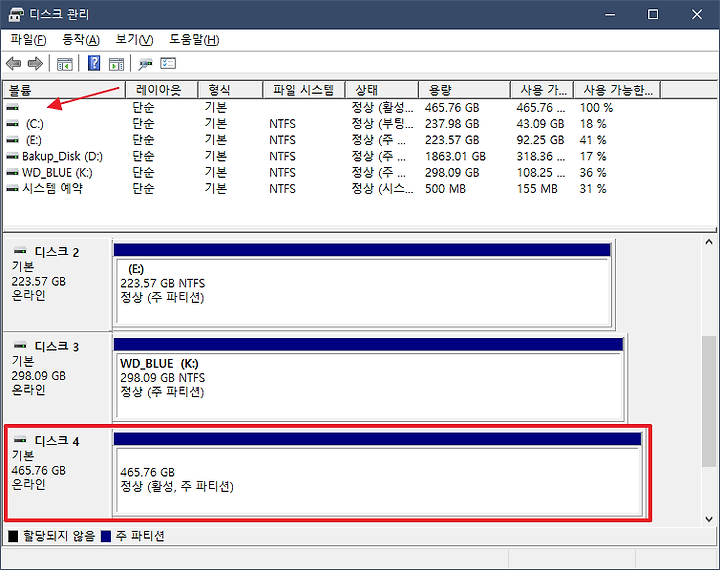
Task: Click the WD_BLUE (K:) volume name in list
Action: pyautogui.click(x=57, y=173)
